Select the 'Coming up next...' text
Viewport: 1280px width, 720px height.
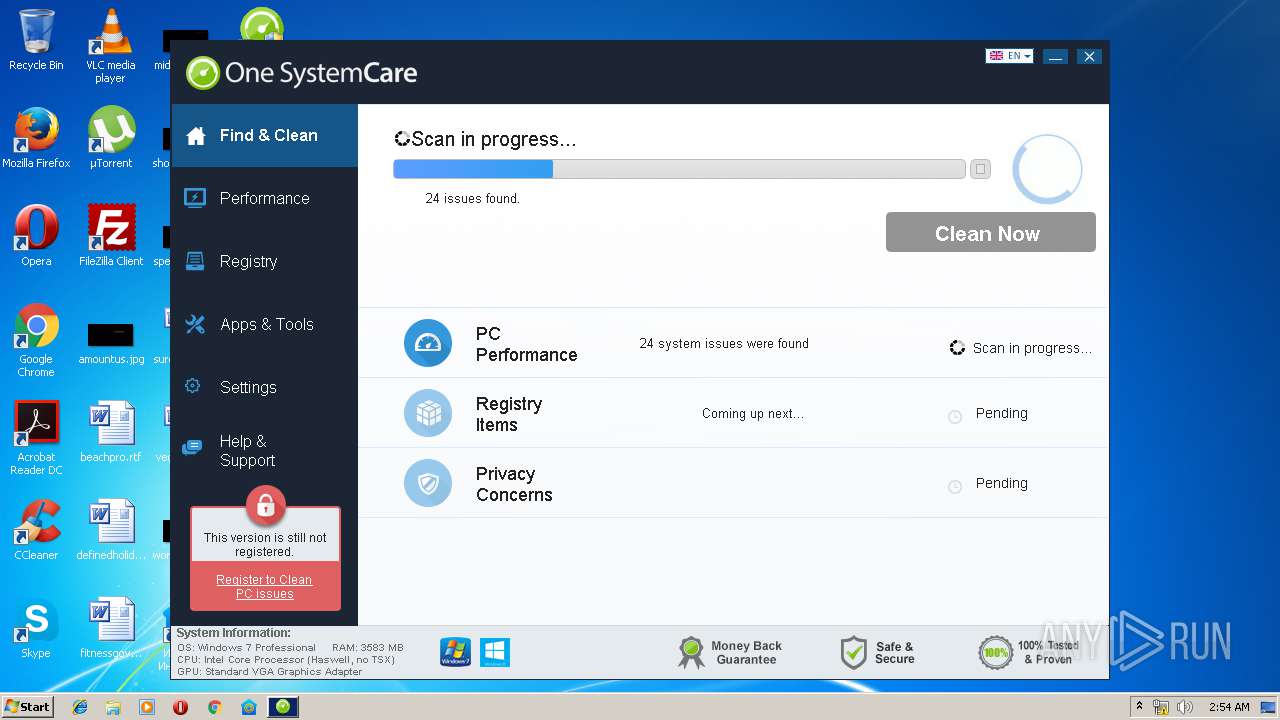[753, 413]
